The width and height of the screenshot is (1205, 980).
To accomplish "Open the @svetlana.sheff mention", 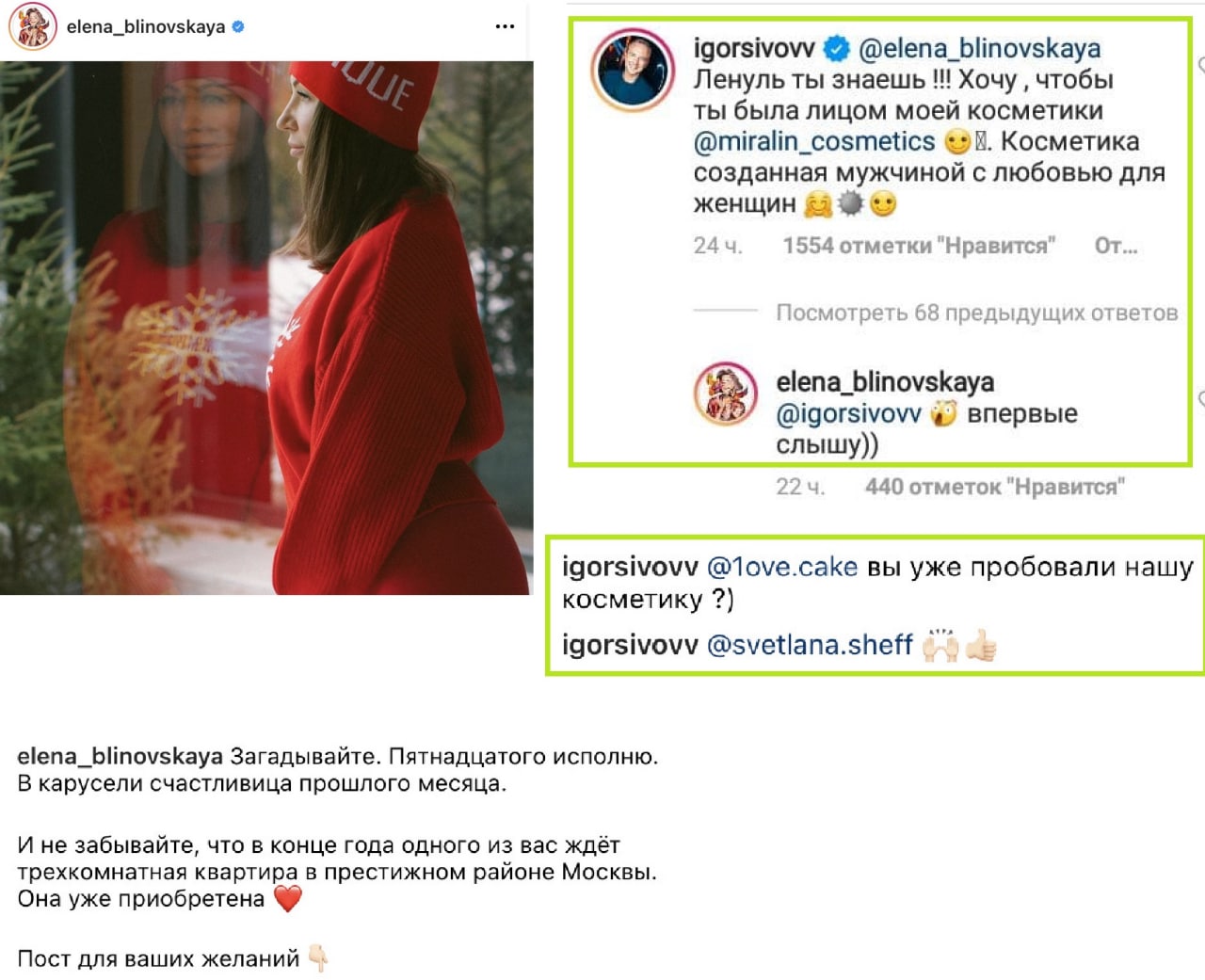I will click(810, 645).
